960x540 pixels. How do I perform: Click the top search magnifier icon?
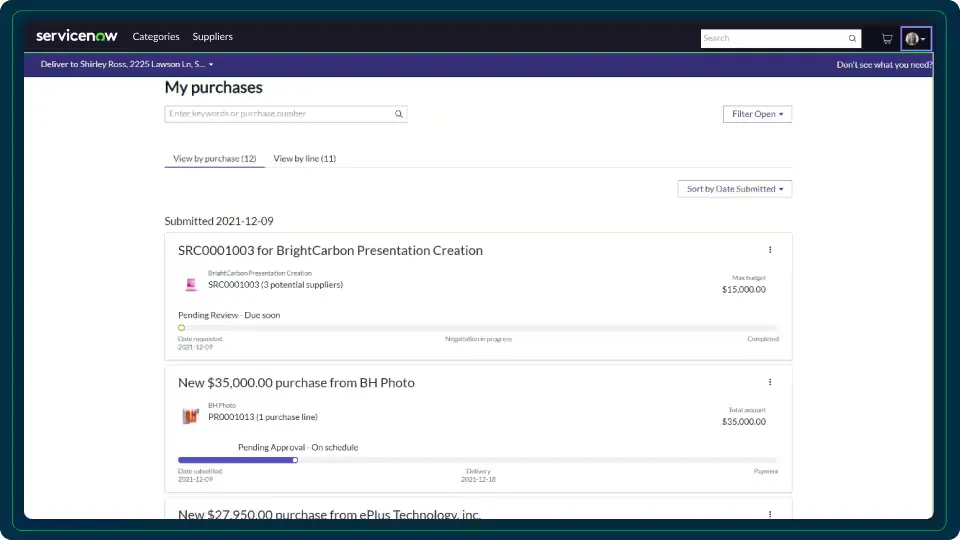click(x=852, y=38)
